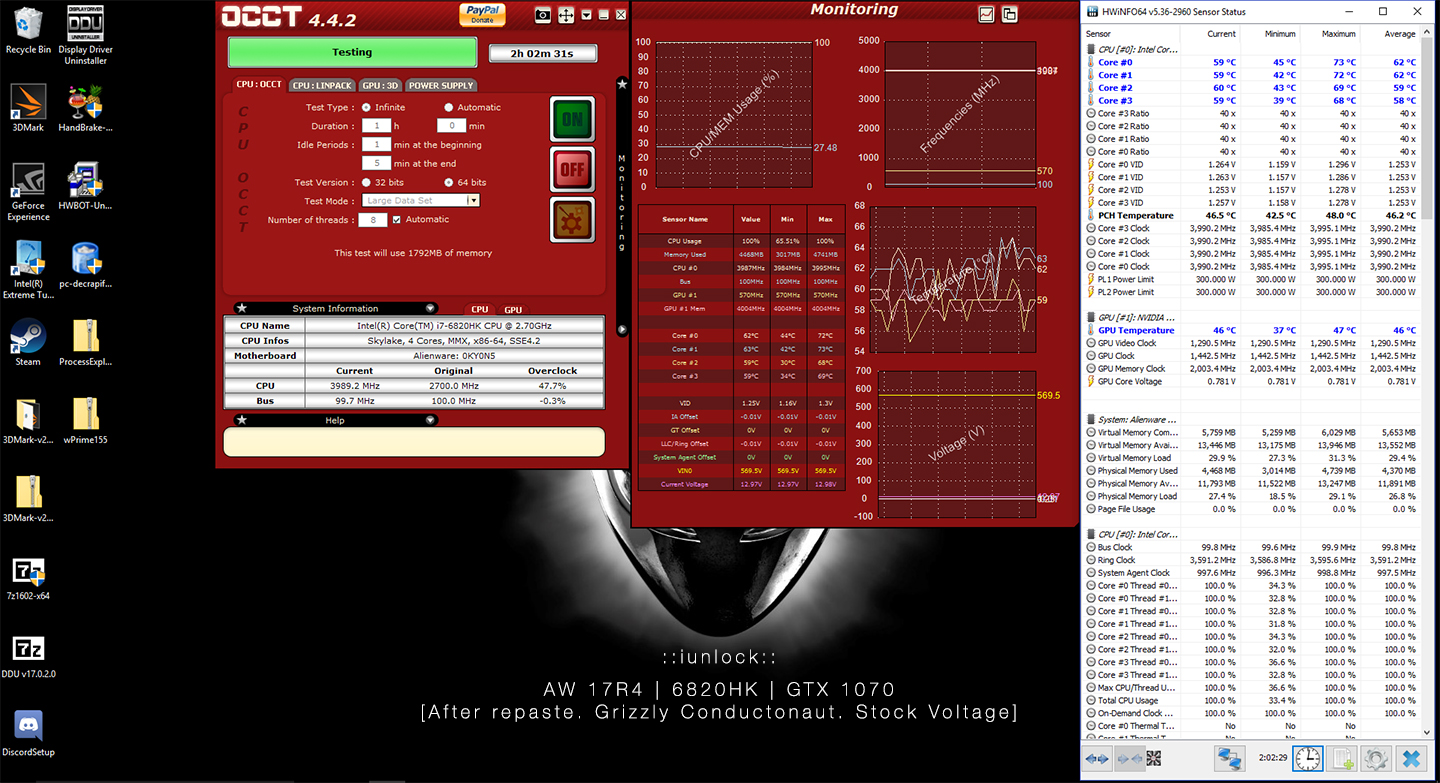Image resolution: width=1440 pixels, height=783 pixels.
Task: Open HWiNFO sensor settings gear
Action: pos(1377,759)
